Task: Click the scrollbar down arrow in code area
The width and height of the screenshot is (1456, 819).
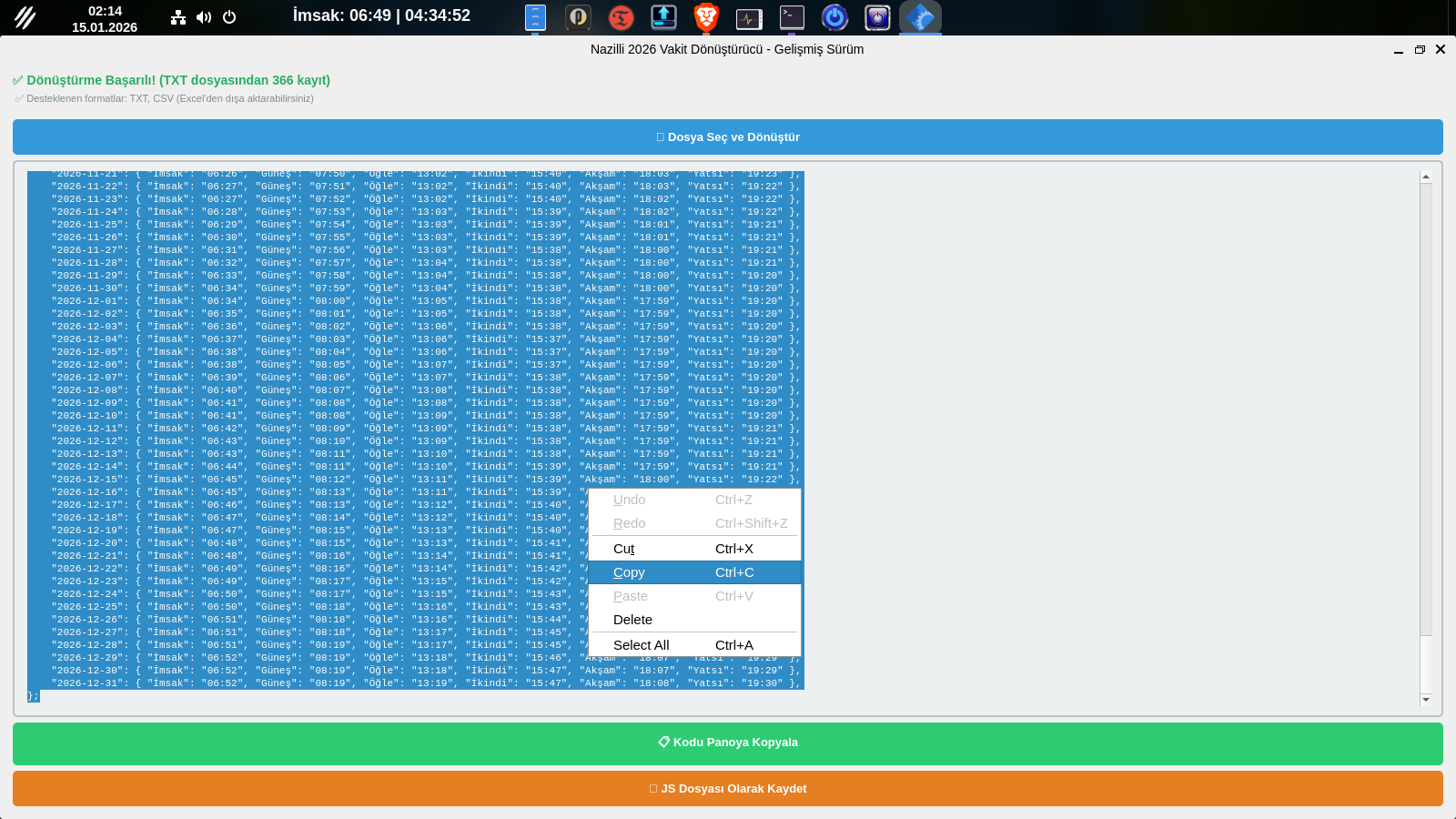Action: click(1426, 700)
